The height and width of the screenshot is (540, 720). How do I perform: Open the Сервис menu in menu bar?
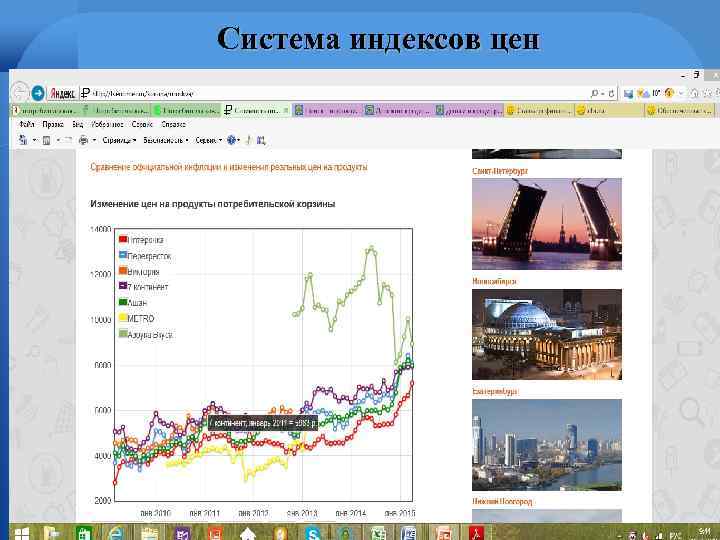142,124
